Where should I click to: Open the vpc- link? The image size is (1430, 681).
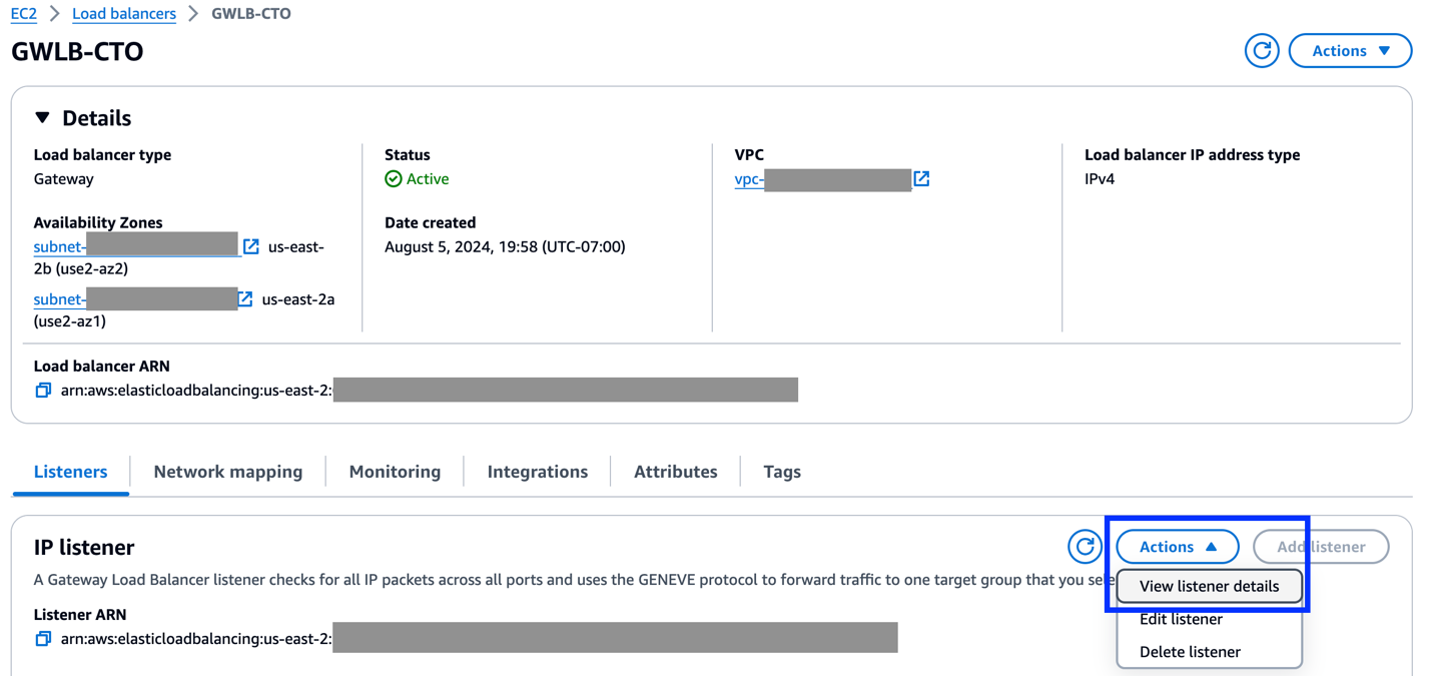(x=823, y=179)
